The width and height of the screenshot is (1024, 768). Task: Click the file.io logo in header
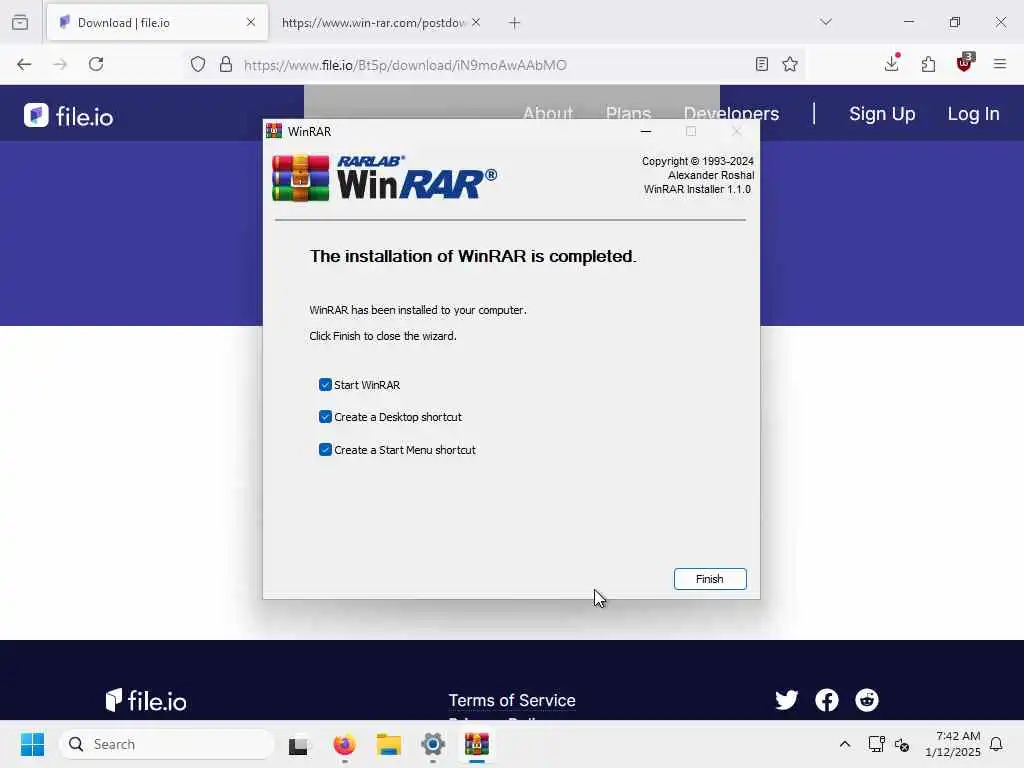coord(69,116)
